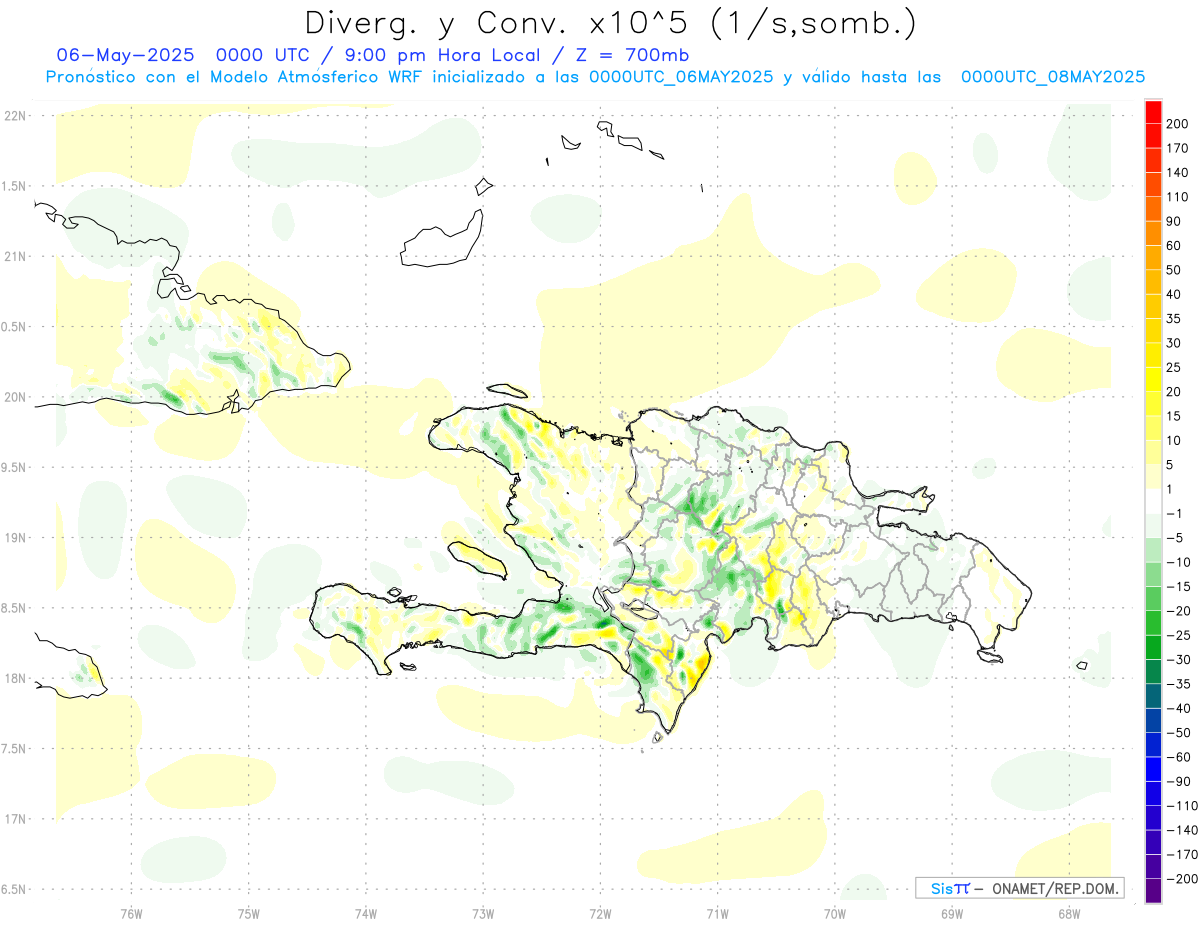This screenshot has height=927, width=1200.
Task: Click the latitude label '21N'
Action: pyautogui.click(x=14, y=256)
